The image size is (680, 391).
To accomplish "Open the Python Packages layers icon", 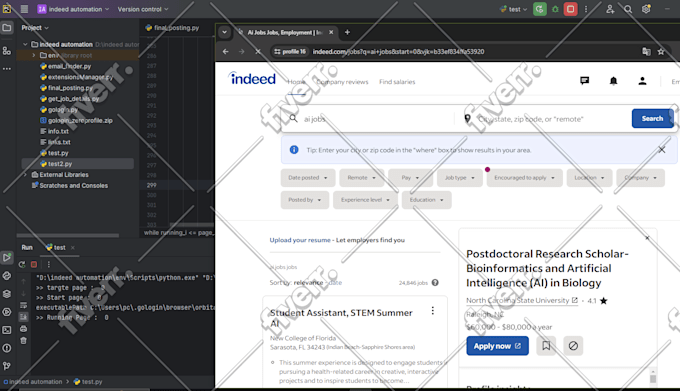I will [x=7, y=293].
